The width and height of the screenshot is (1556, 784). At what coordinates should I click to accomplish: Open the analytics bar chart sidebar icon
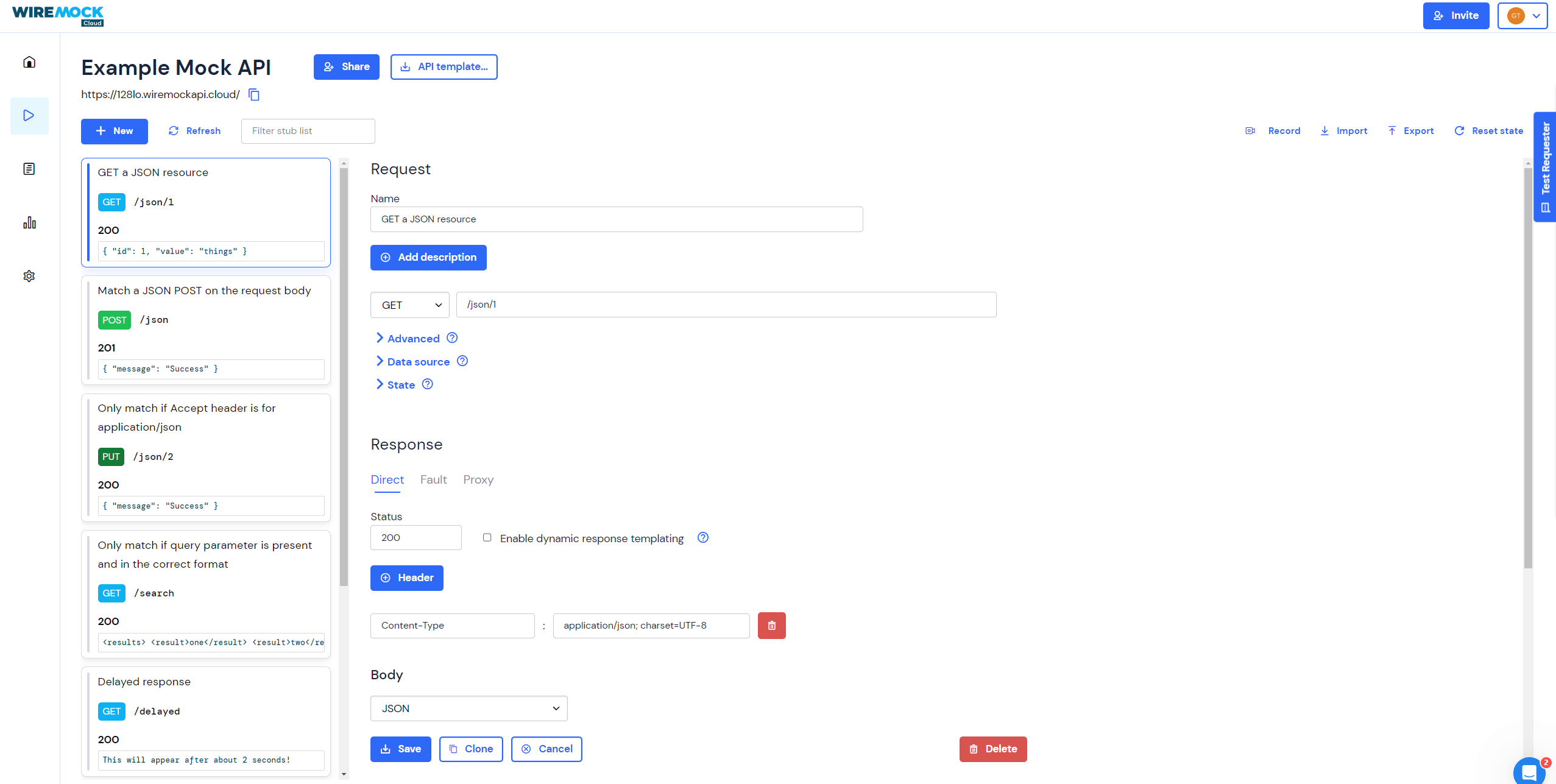29,222
